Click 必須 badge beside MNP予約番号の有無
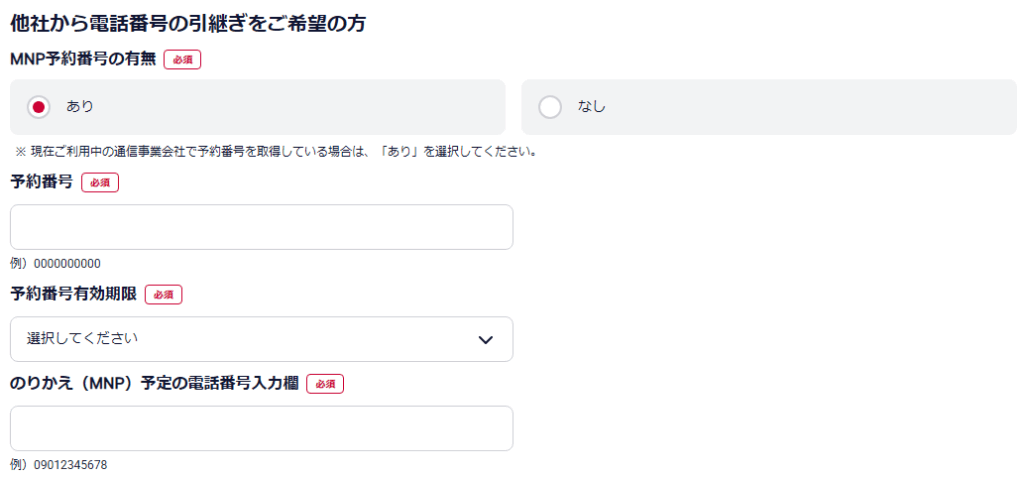The height and width of the screenshot is (477, 1024). point(182,60)
